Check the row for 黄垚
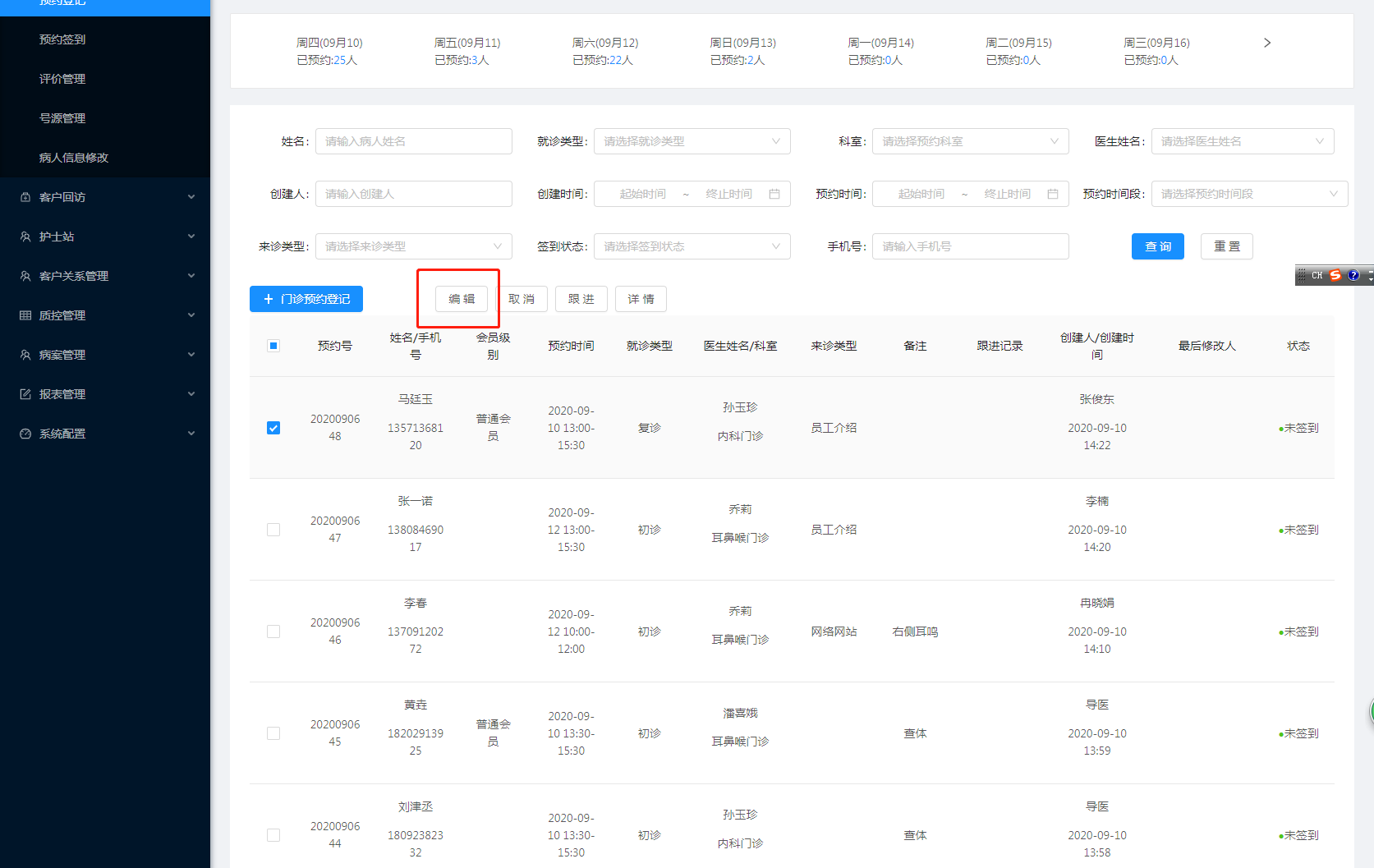 (x=273, y=733)
